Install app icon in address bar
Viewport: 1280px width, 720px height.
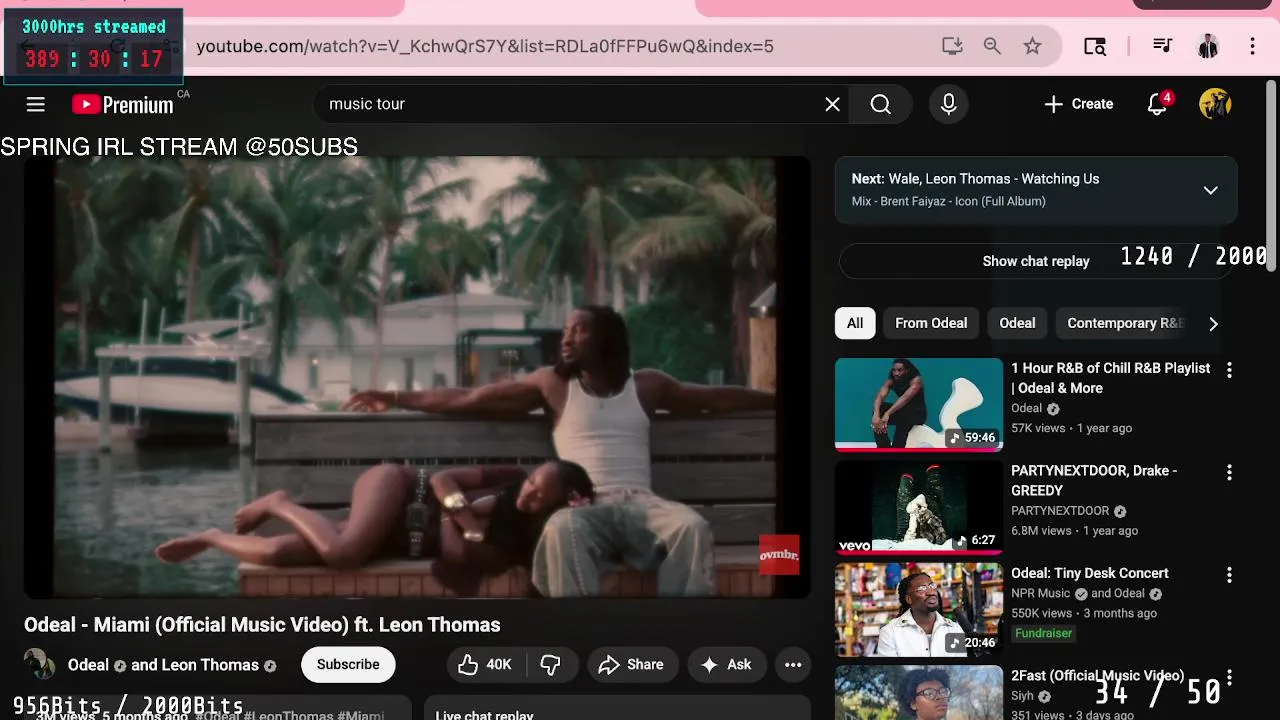[952, 46]
